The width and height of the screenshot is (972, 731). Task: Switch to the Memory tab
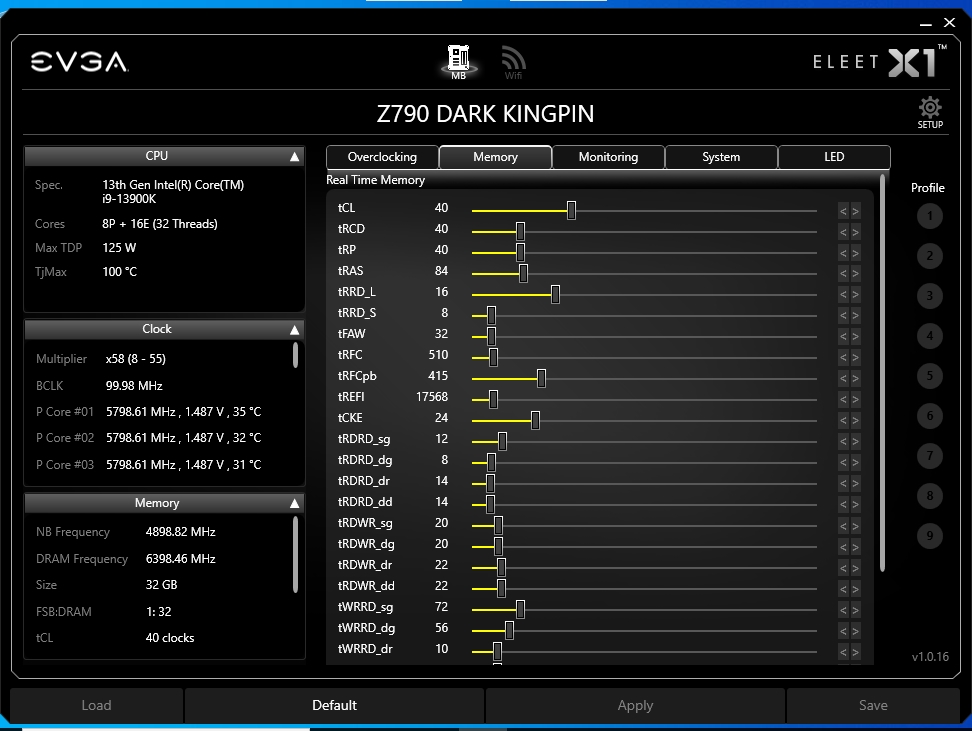pyautogui.click(x=495, y=157)
